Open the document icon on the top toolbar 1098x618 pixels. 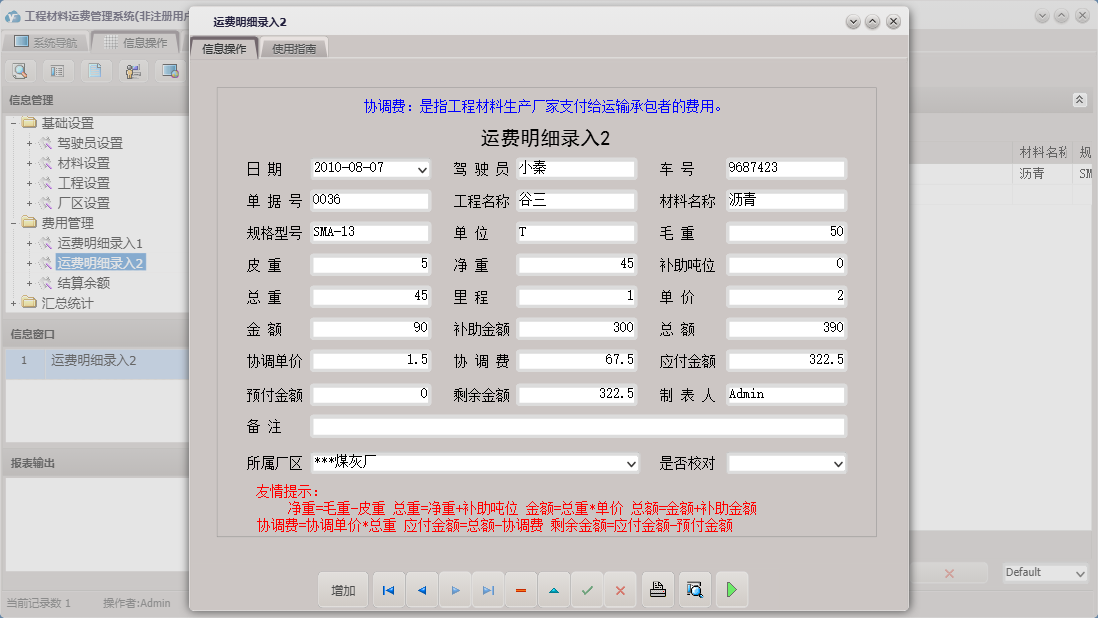[x=95, y=71]
